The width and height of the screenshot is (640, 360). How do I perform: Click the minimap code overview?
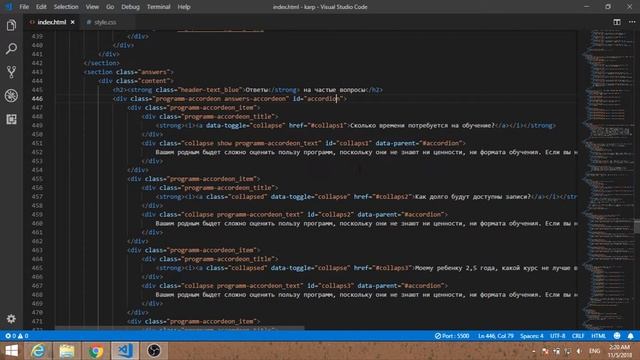tap(608, 180)
